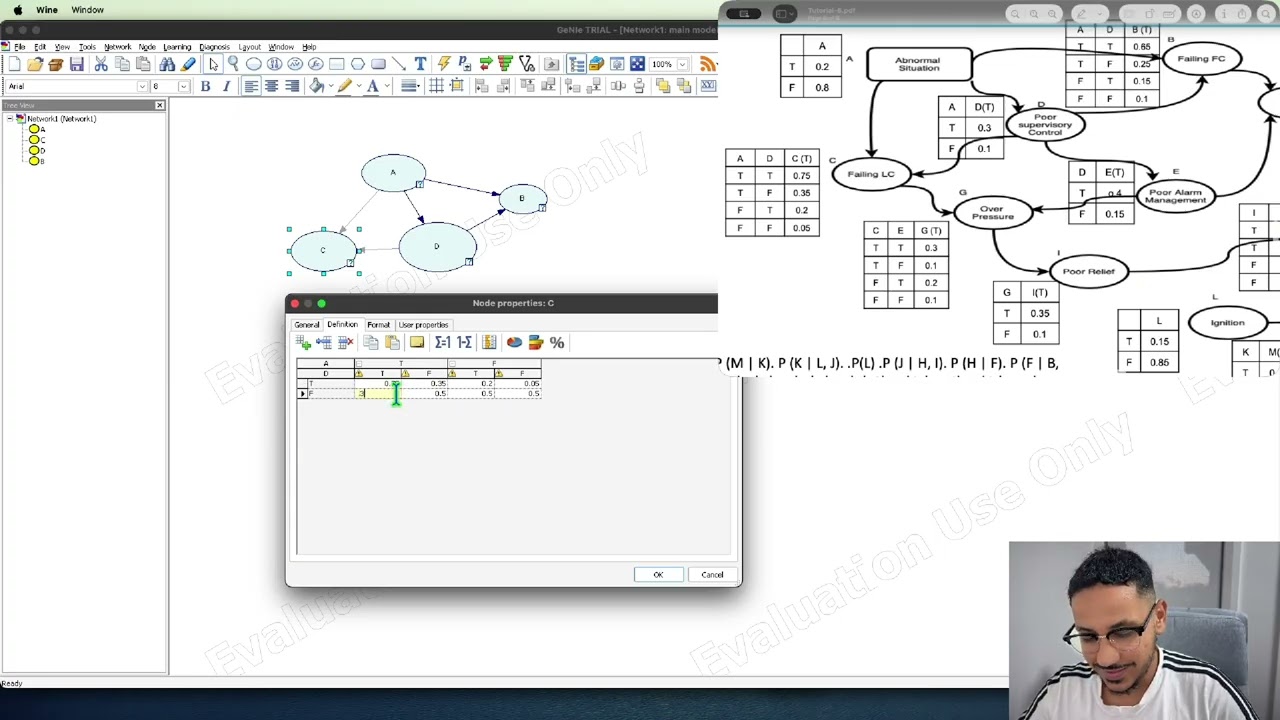Click the lightning bolt update icon
The width and height of the screenshot is (1280, 720).
[x=444, y=64]
